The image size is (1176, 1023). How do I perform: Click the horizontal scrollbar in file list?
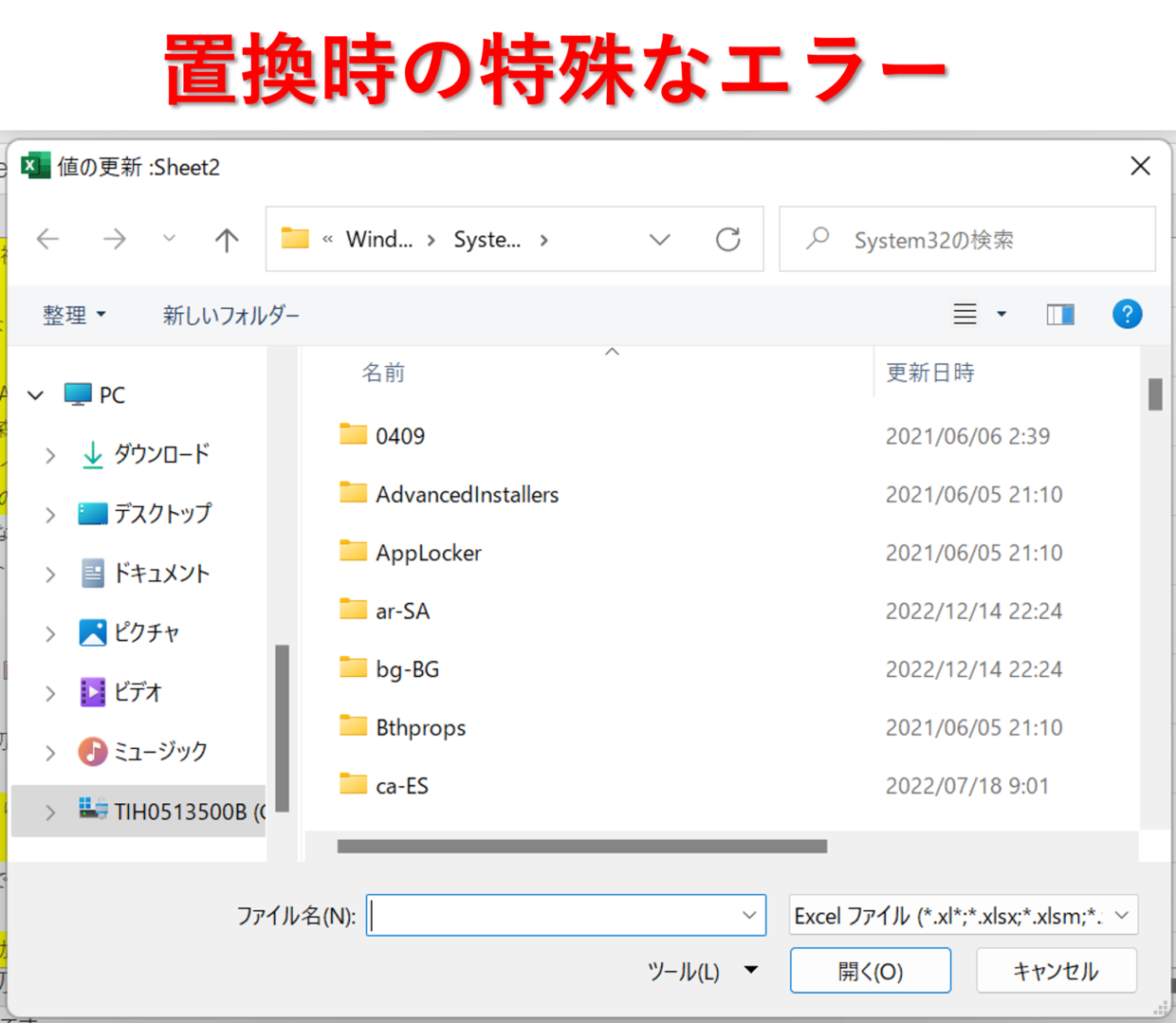click(581, 846)
